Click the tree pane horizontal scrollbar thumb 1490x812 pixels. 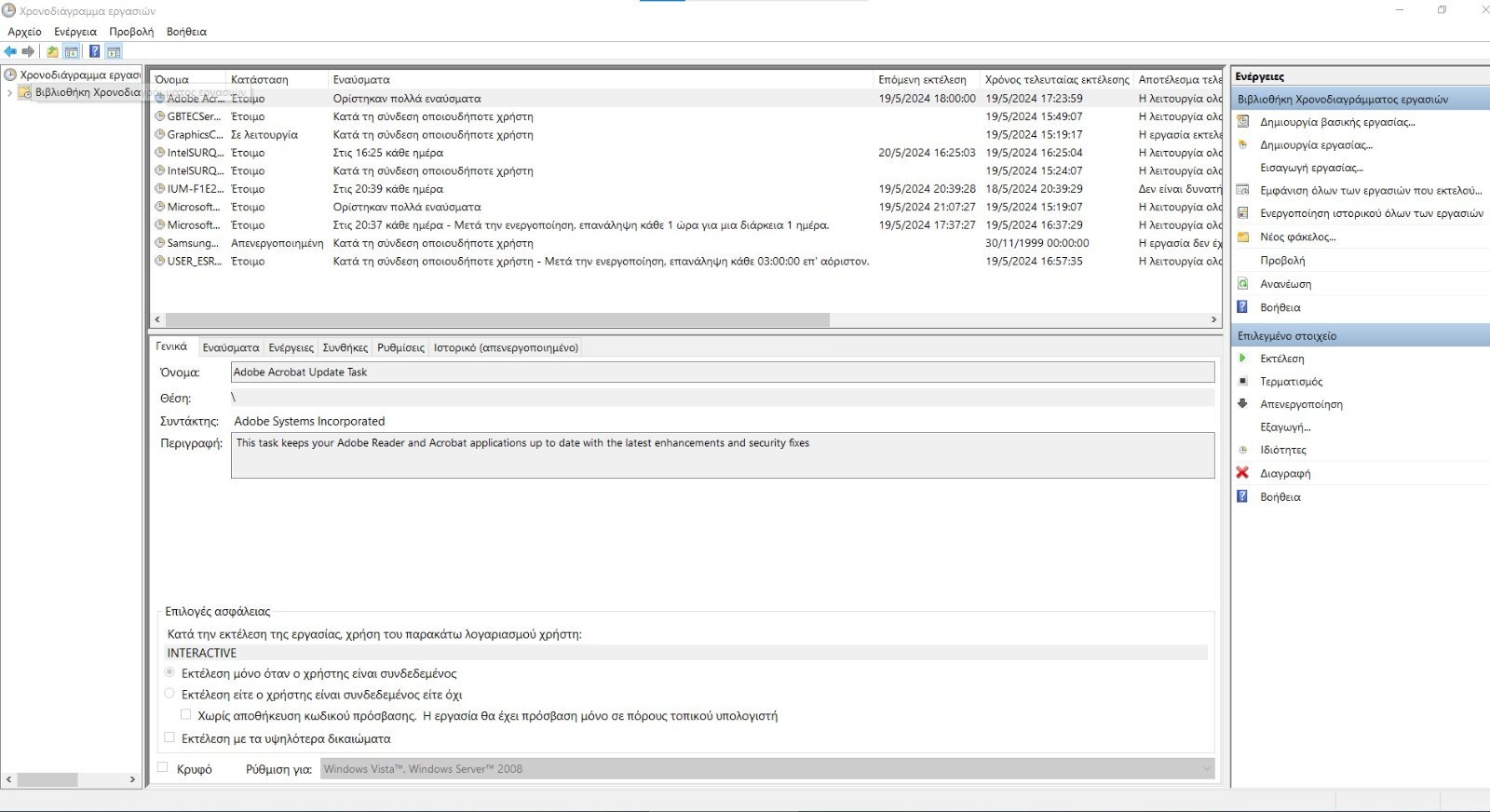pyautogui.click(x=47, y=779)
